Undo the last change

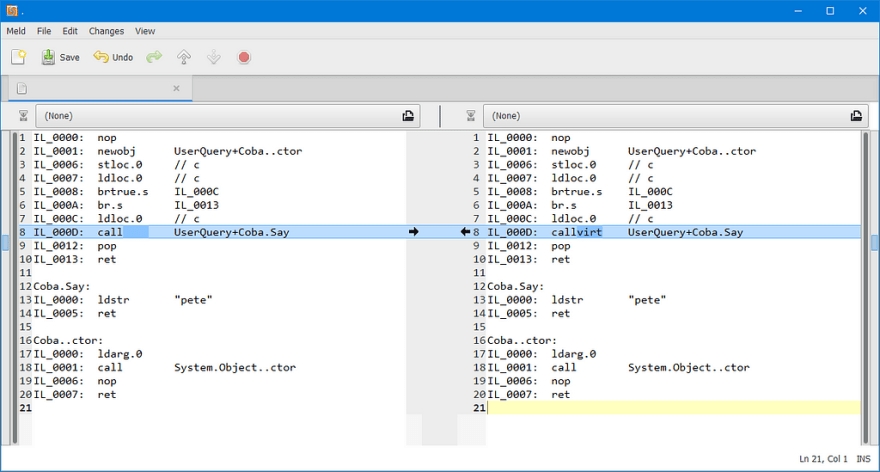(113, 57)
